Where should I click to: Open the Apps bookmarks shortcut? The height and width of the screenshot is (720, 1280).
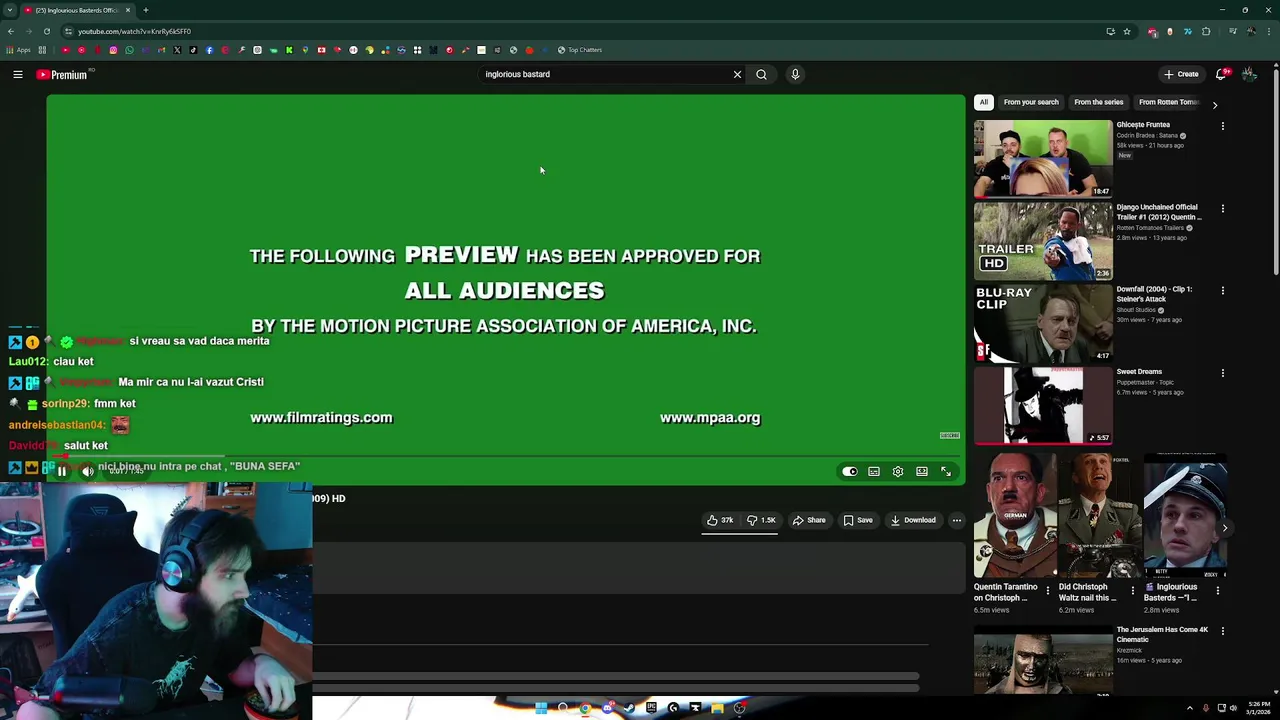pos(18,50)
